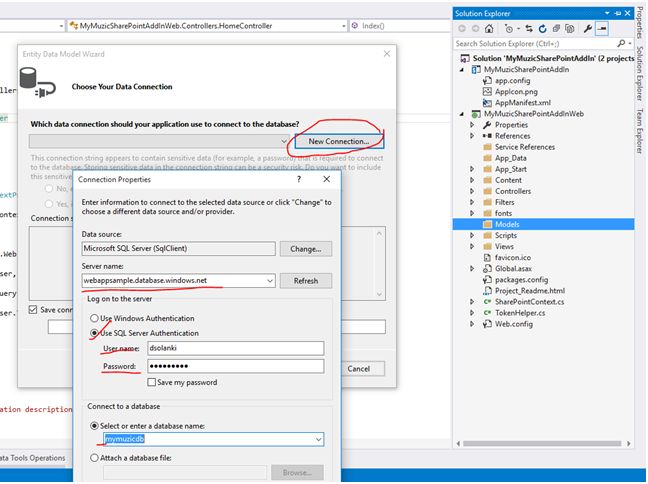Expand the App_Start folder
The height and width of the screenshot is (484, 648).
click(x=472, y=169)
